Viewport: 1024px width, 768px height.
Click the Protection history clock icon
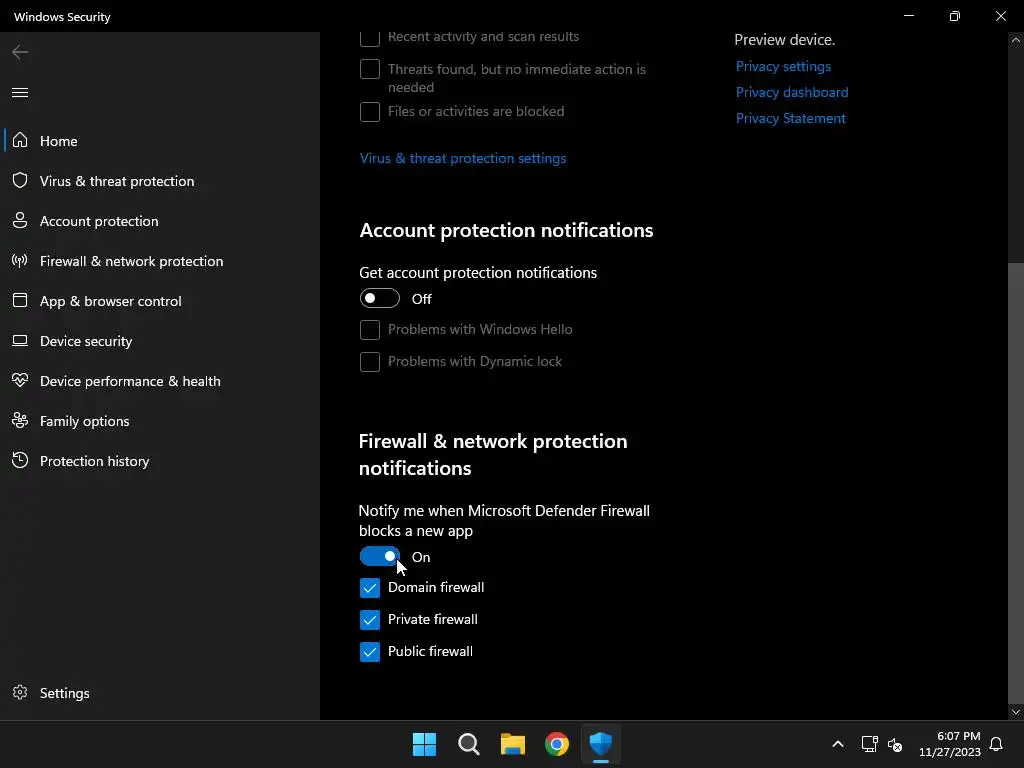tap(20, 460)
